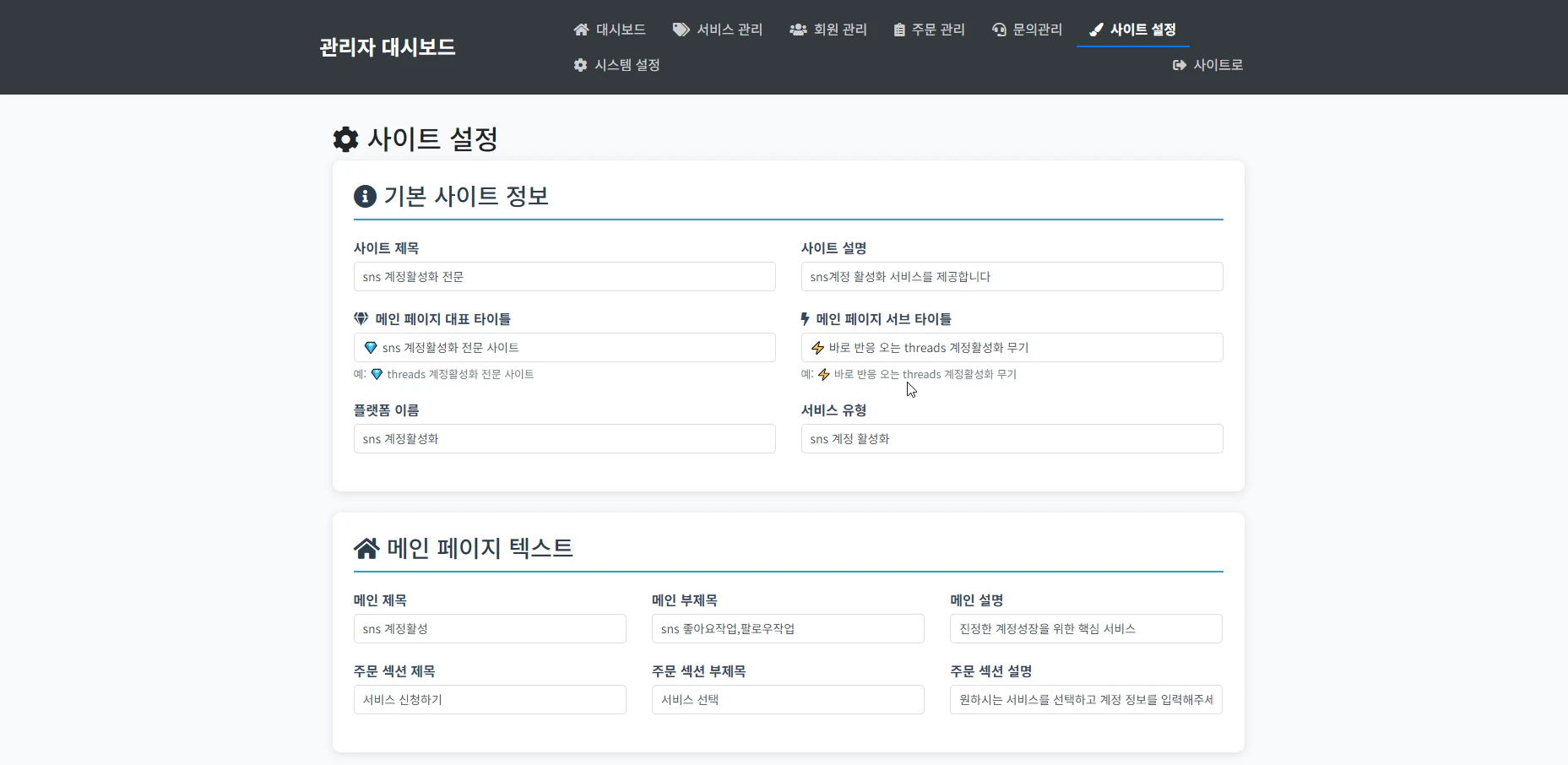Click the headset icon next to 문의관리
The image size is (1568, 765).
[998, 30]
